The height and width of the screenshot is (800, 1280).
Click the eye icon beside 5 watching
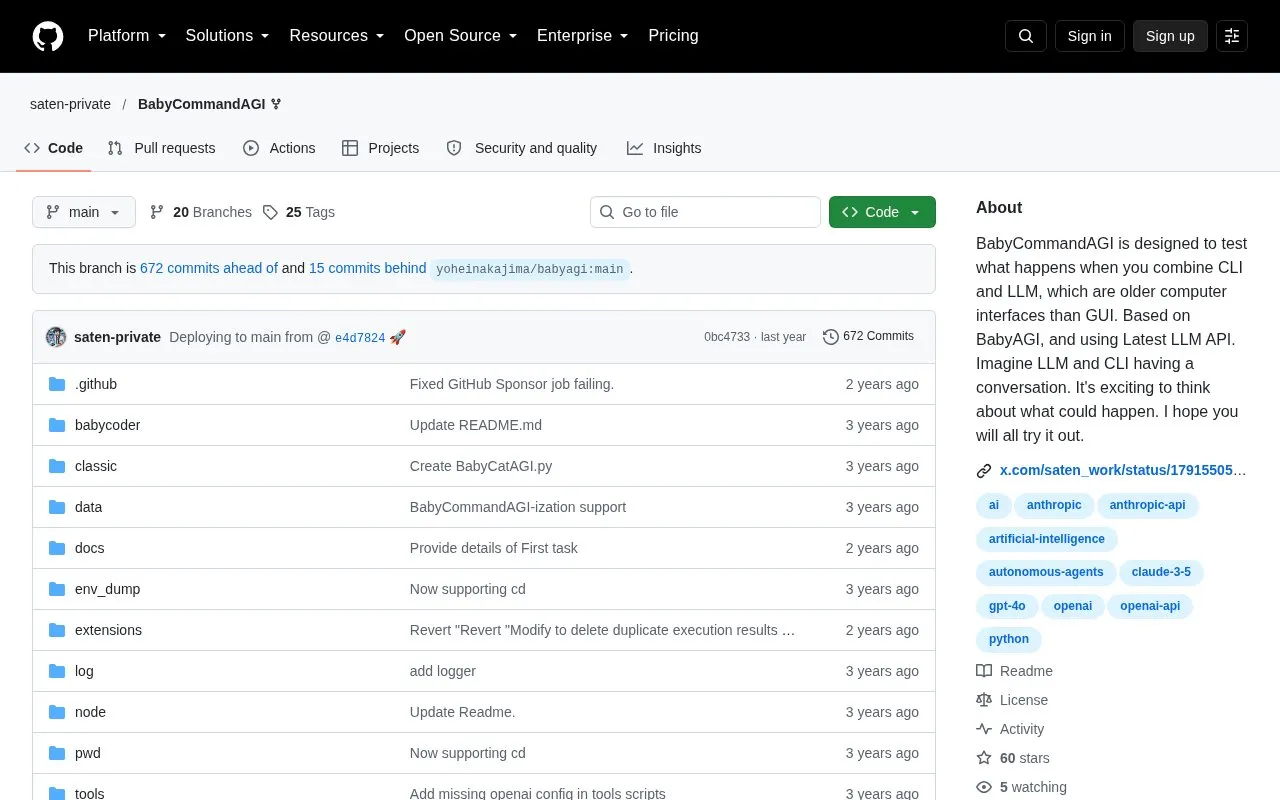984,787
